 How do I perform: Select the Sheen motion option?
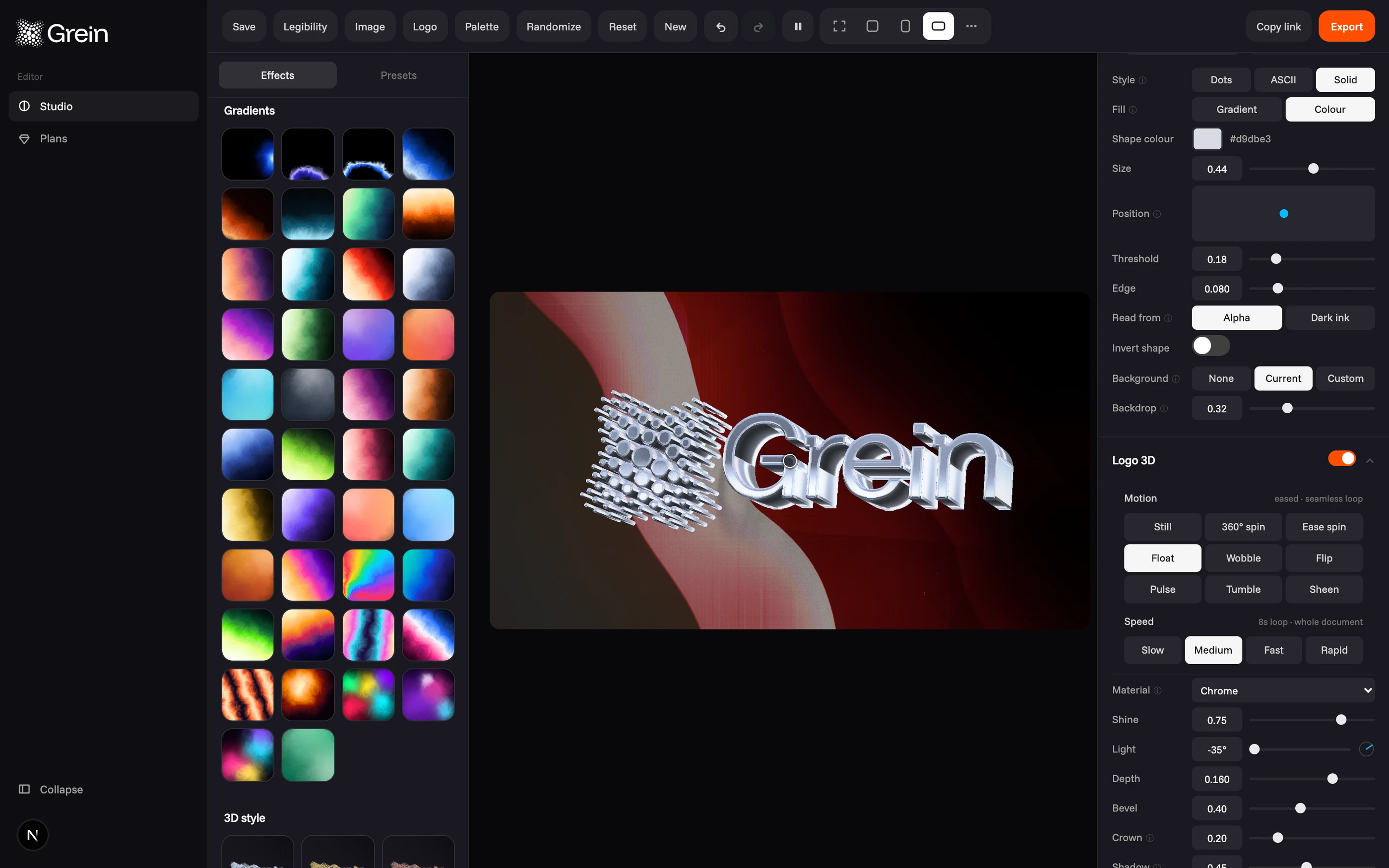click(1324, 590)
